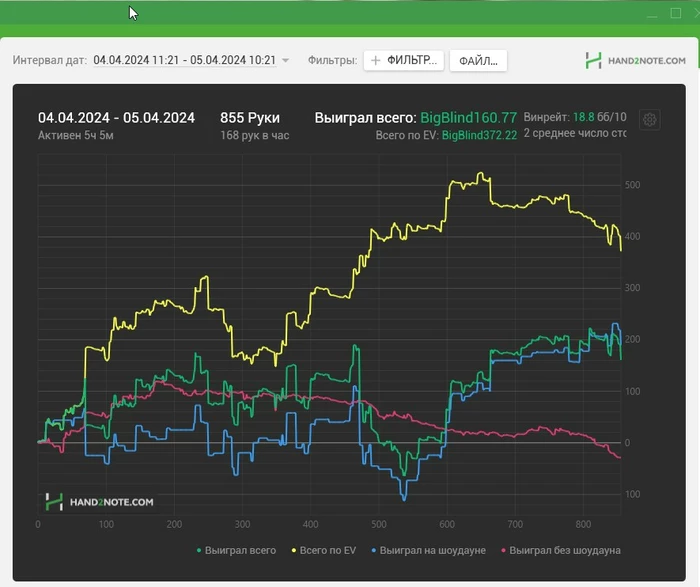The height and width of the screenshot is (587, 700).
Task: Add a filter with ФИЛЬТР button
Action: click(404, 60)
